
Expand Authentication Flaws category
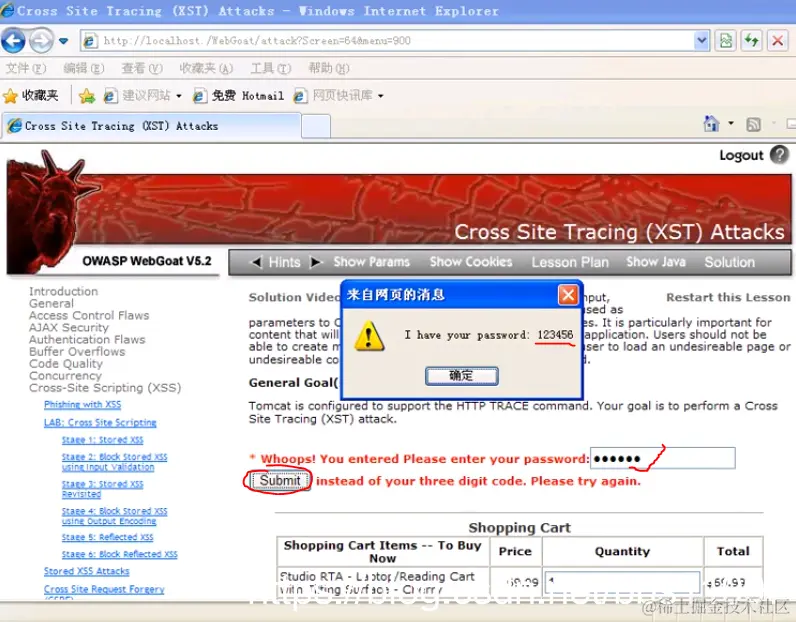tap(87, 340)
